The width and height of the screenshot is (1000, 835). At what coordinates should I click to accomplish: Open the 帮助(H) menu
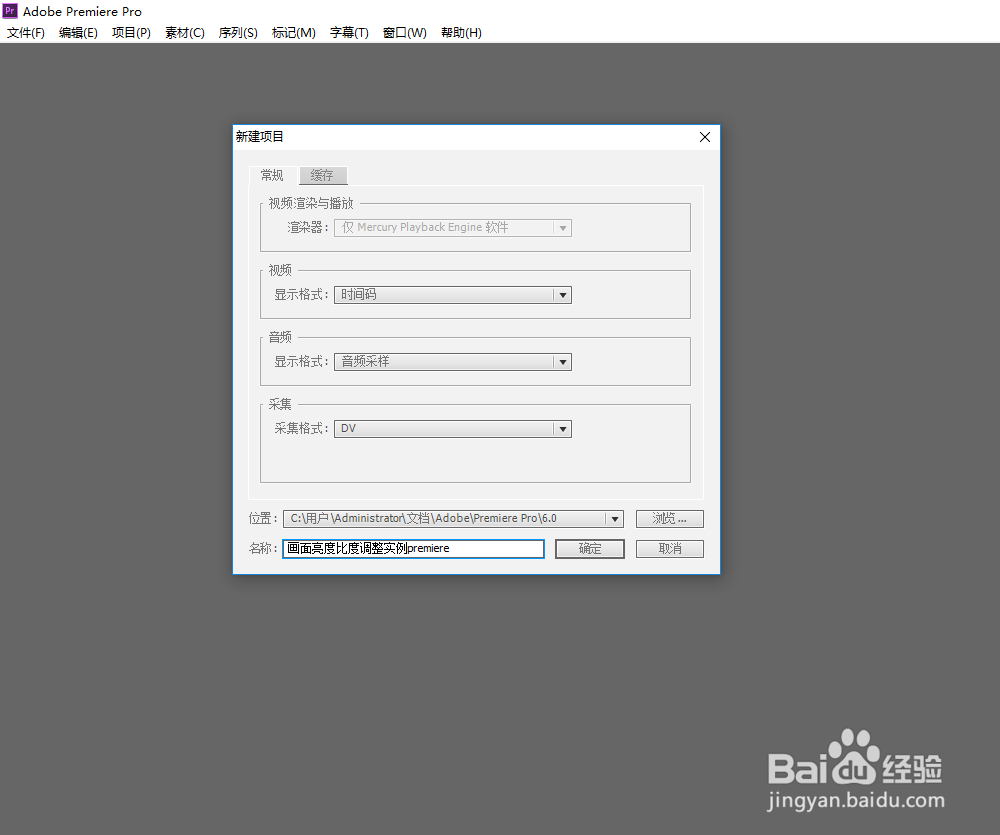[x=461, y=33]
